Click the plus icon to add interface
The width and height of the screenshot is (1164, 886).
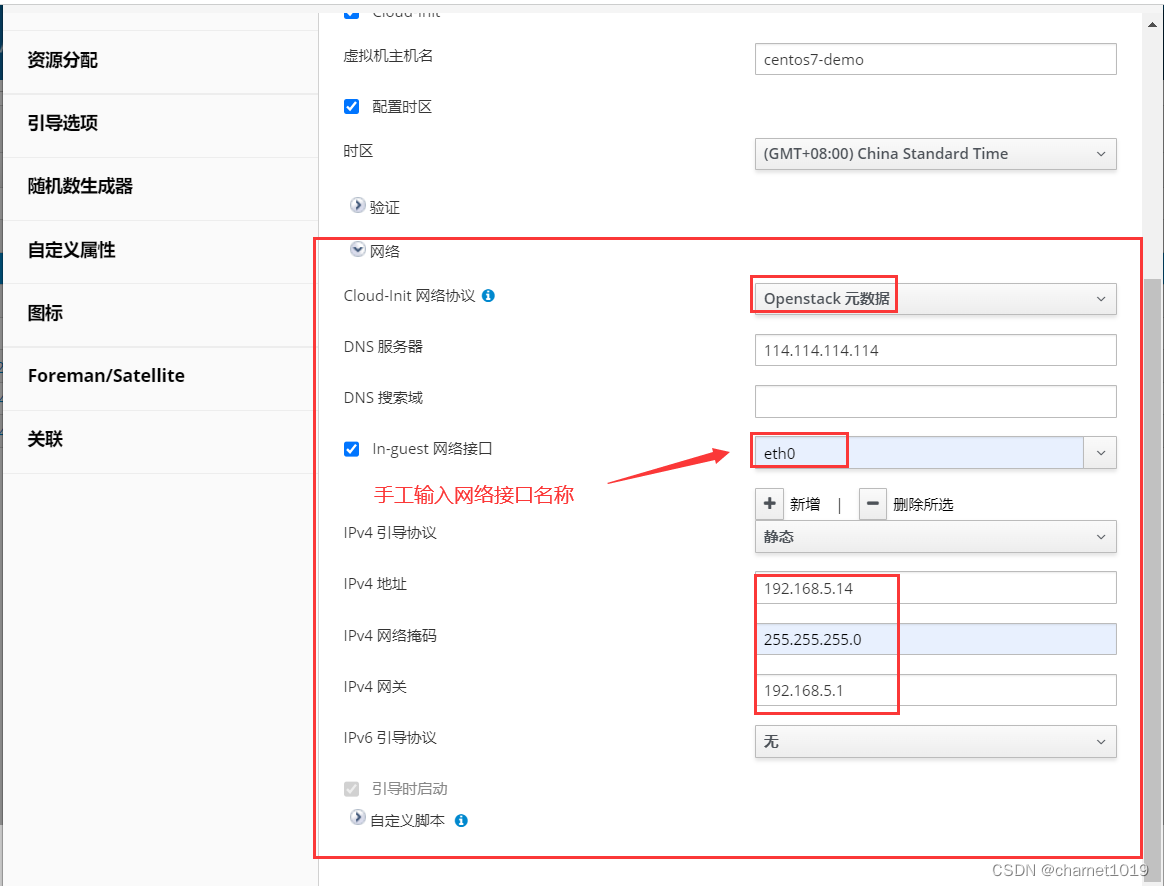click(769, 504)
